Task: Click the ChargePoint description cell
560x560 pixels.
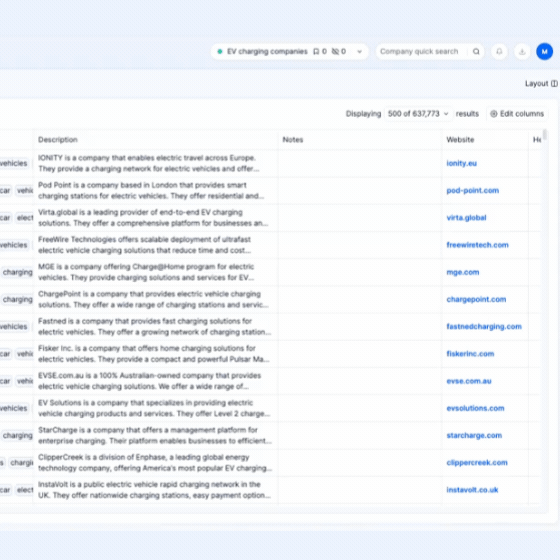Action: pyautogui.click(x=155, y=299)
